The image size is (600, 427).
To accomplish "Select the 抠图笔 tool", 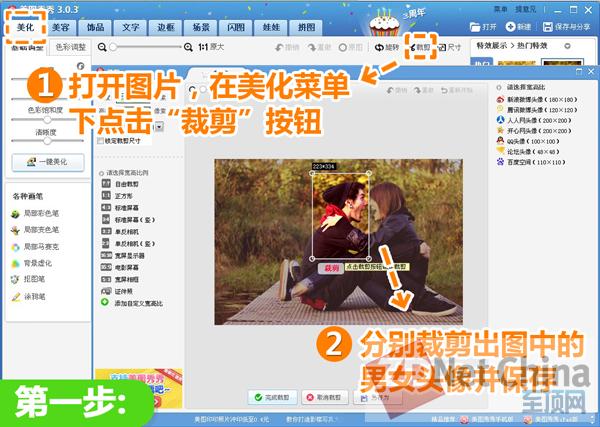I will tap(28, 279).
